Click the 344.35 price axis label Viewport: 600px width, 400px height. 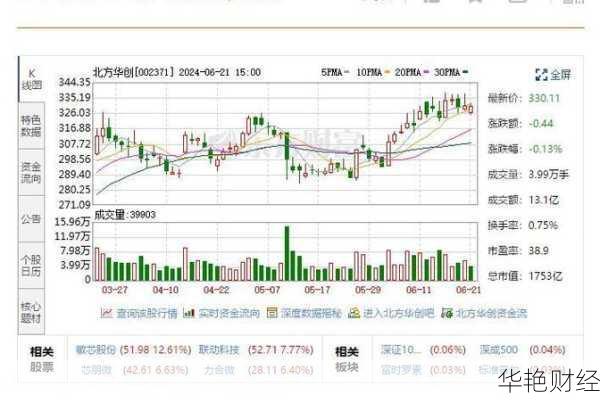(74, 82)
